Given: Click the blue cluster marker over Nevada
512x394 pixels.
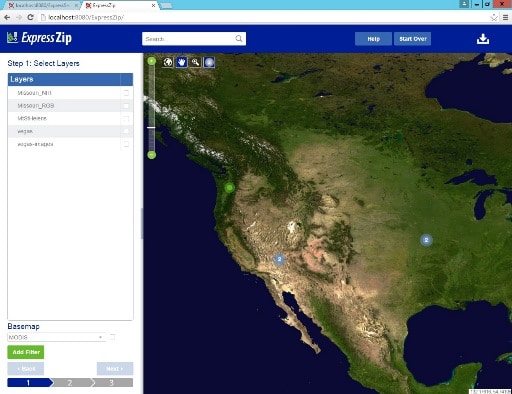Looking at the screenshot, I should [279, 259].
